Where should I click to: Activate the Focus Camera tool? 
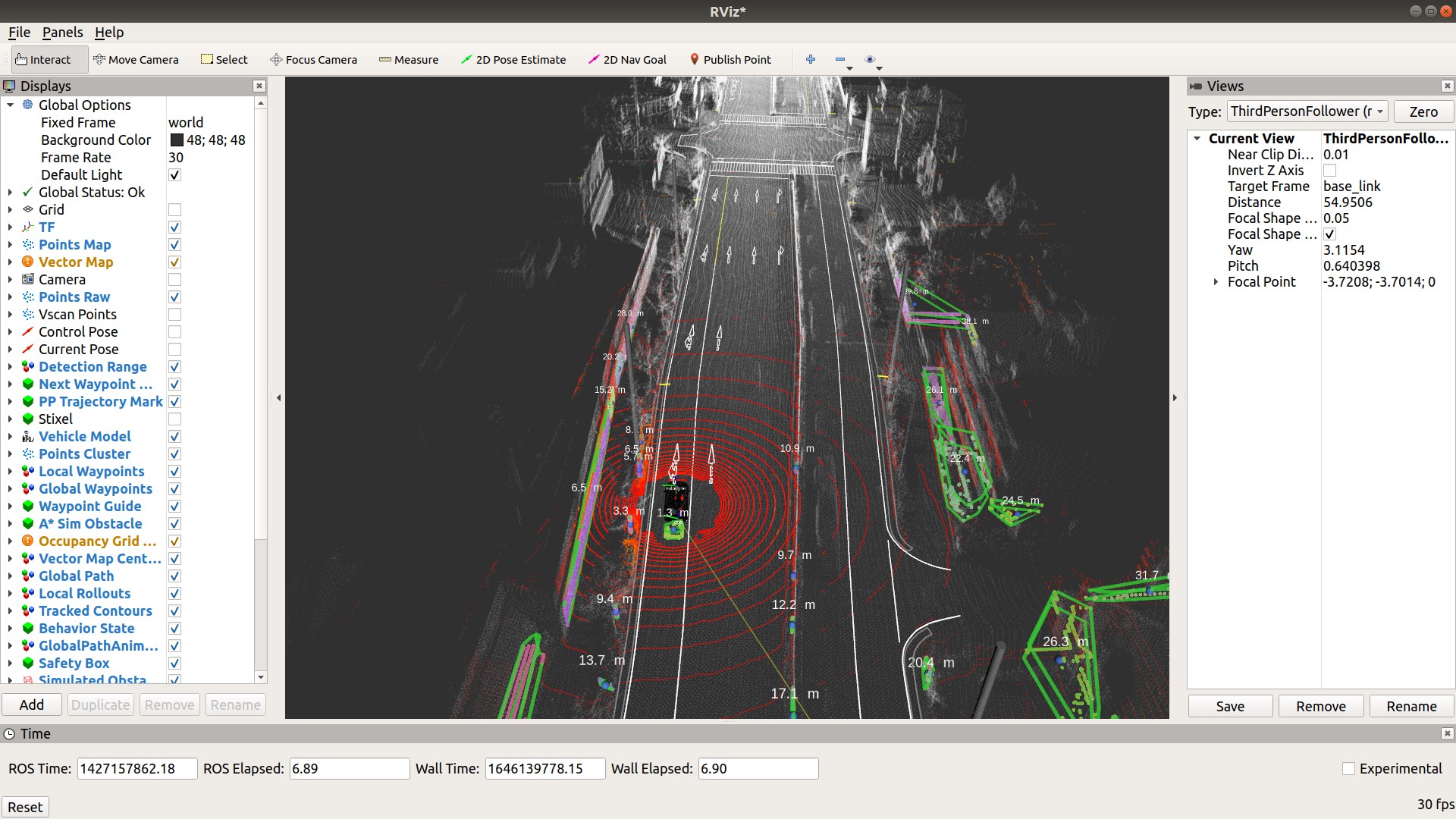pos(313,60)
